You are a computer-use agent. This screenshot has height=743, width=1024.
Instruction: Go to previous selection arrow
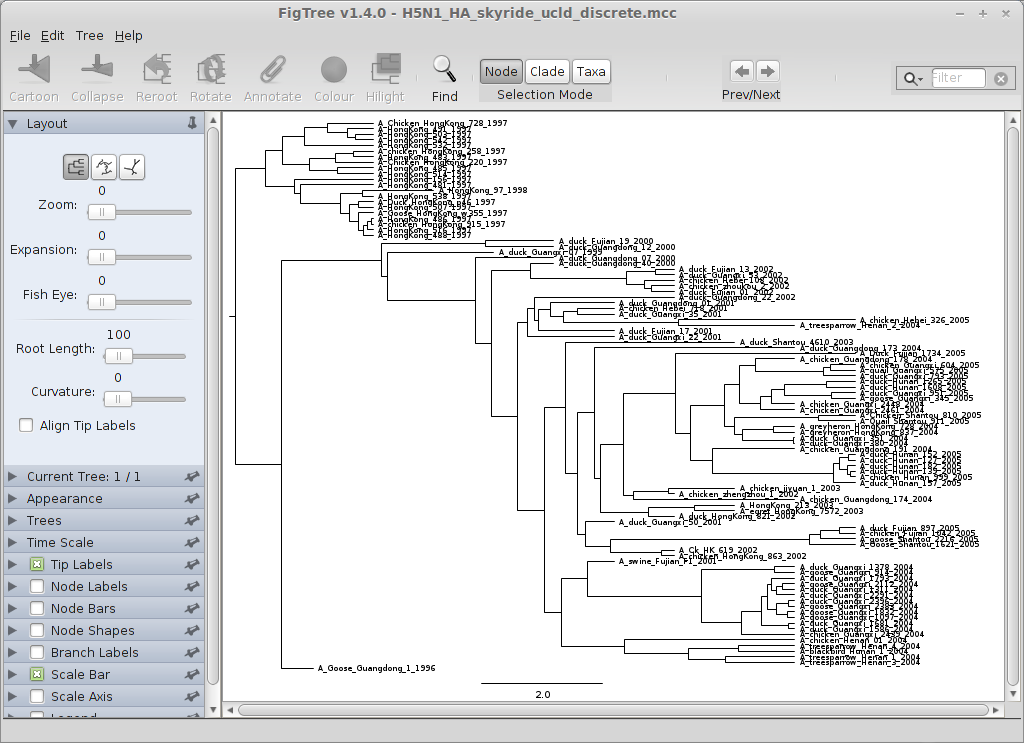[741, 71]
